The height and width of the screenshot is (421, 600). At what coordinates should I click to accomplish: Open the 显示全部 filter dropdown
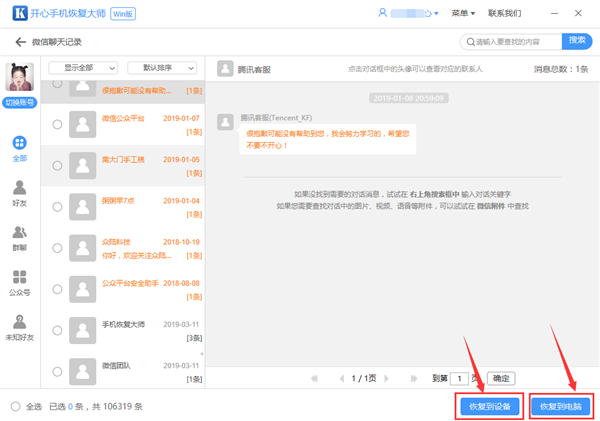point(83,68)
